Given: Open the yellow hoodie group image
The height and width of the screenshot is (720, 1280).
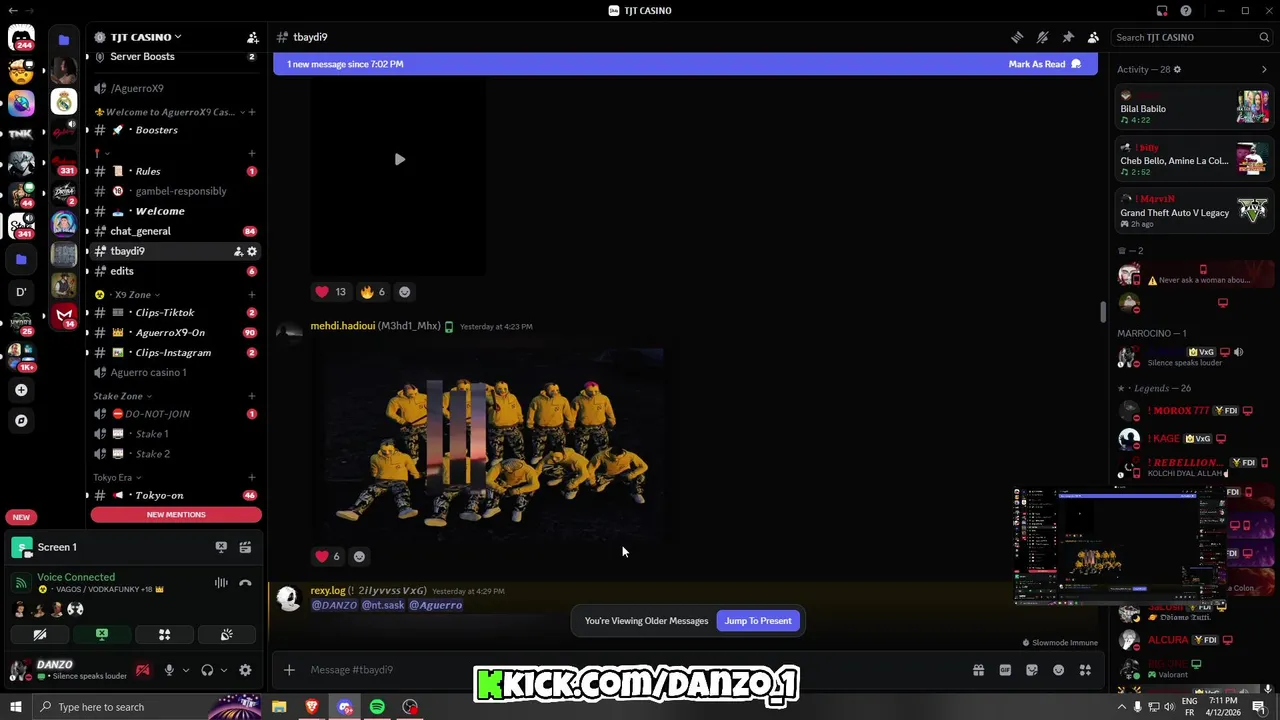Looking at the screenshot, I should [x=487, y=444].
